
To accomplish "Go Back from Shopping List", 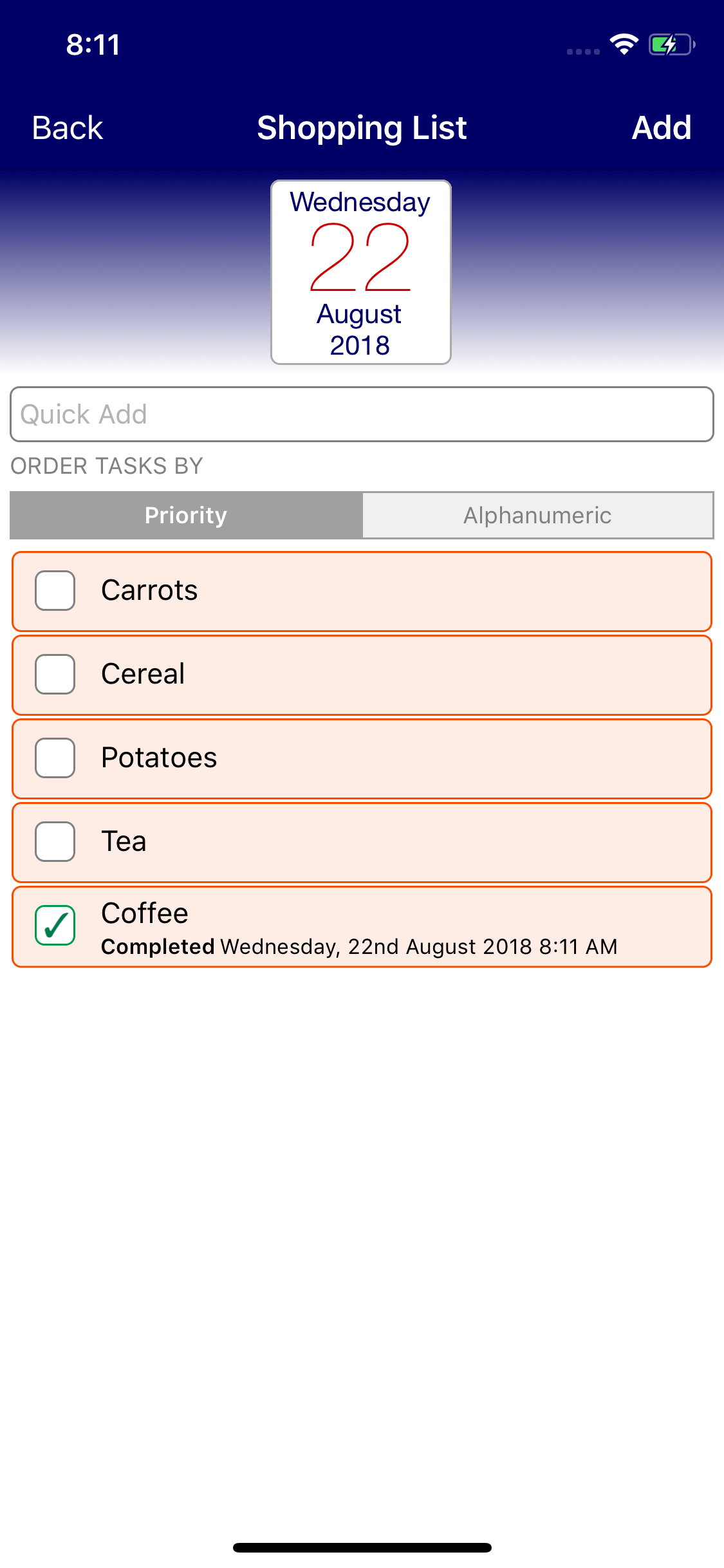I will (68, 127).
